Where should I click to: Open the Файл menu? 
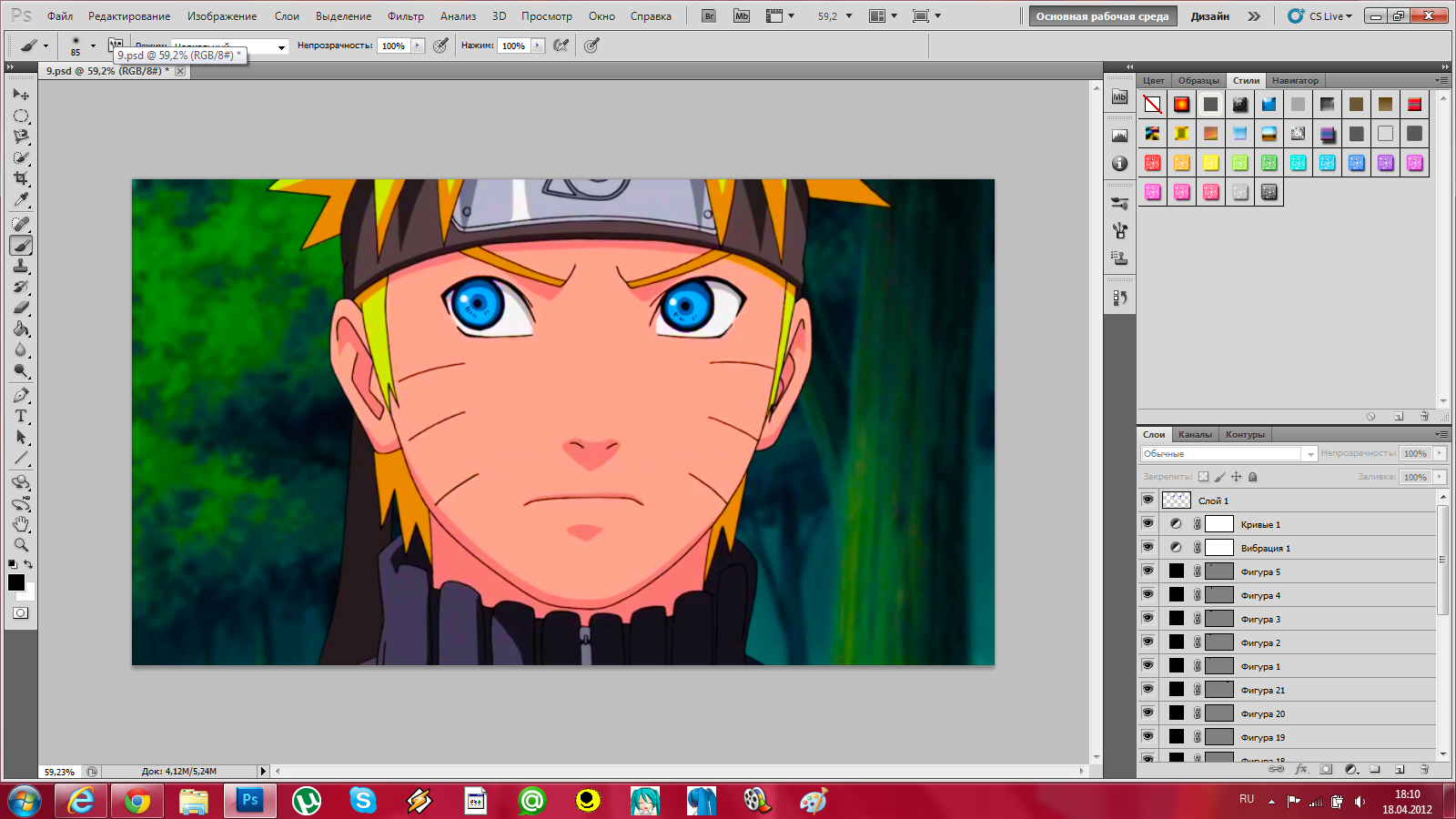[x=60, y=16]
